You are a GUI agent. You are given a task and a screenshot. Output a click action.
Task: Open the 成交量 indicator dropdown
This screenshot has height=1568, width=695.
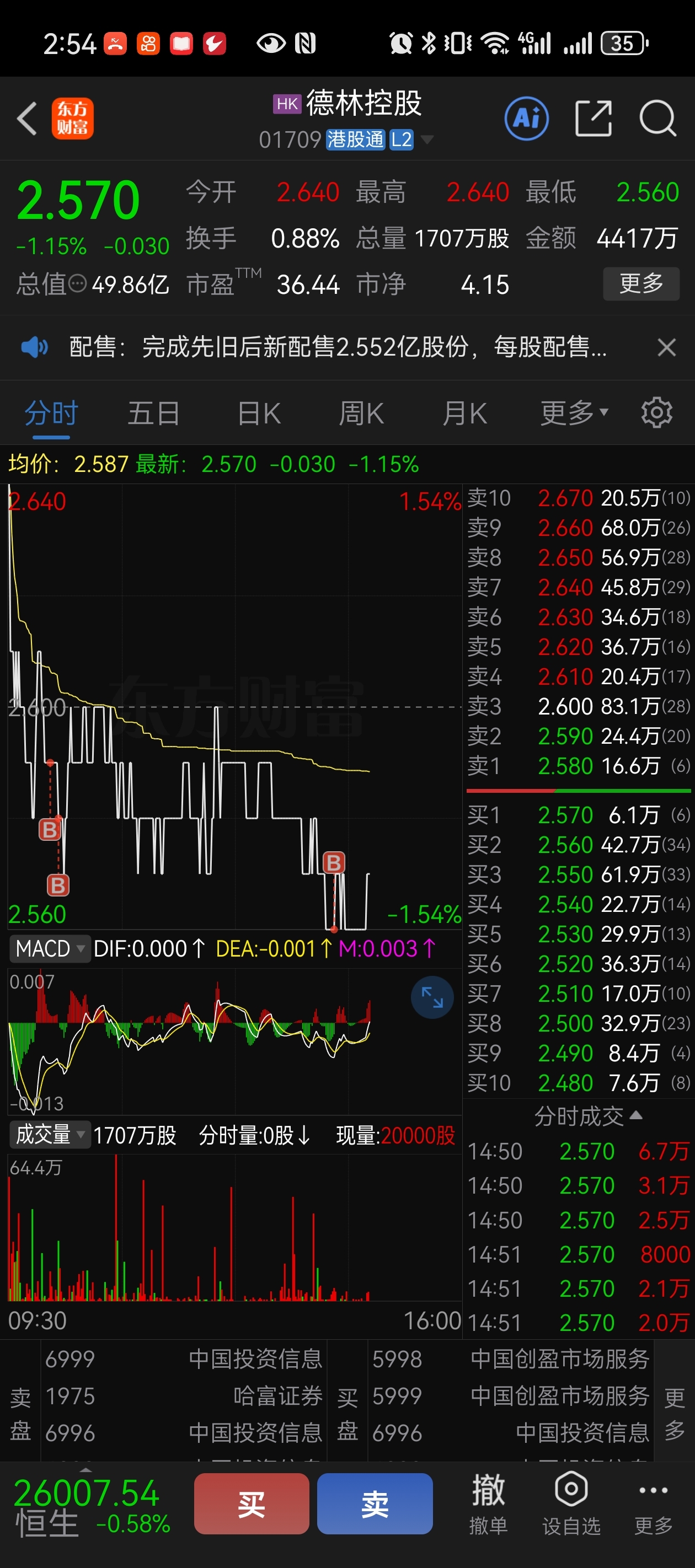click(x=50, y=1135)
